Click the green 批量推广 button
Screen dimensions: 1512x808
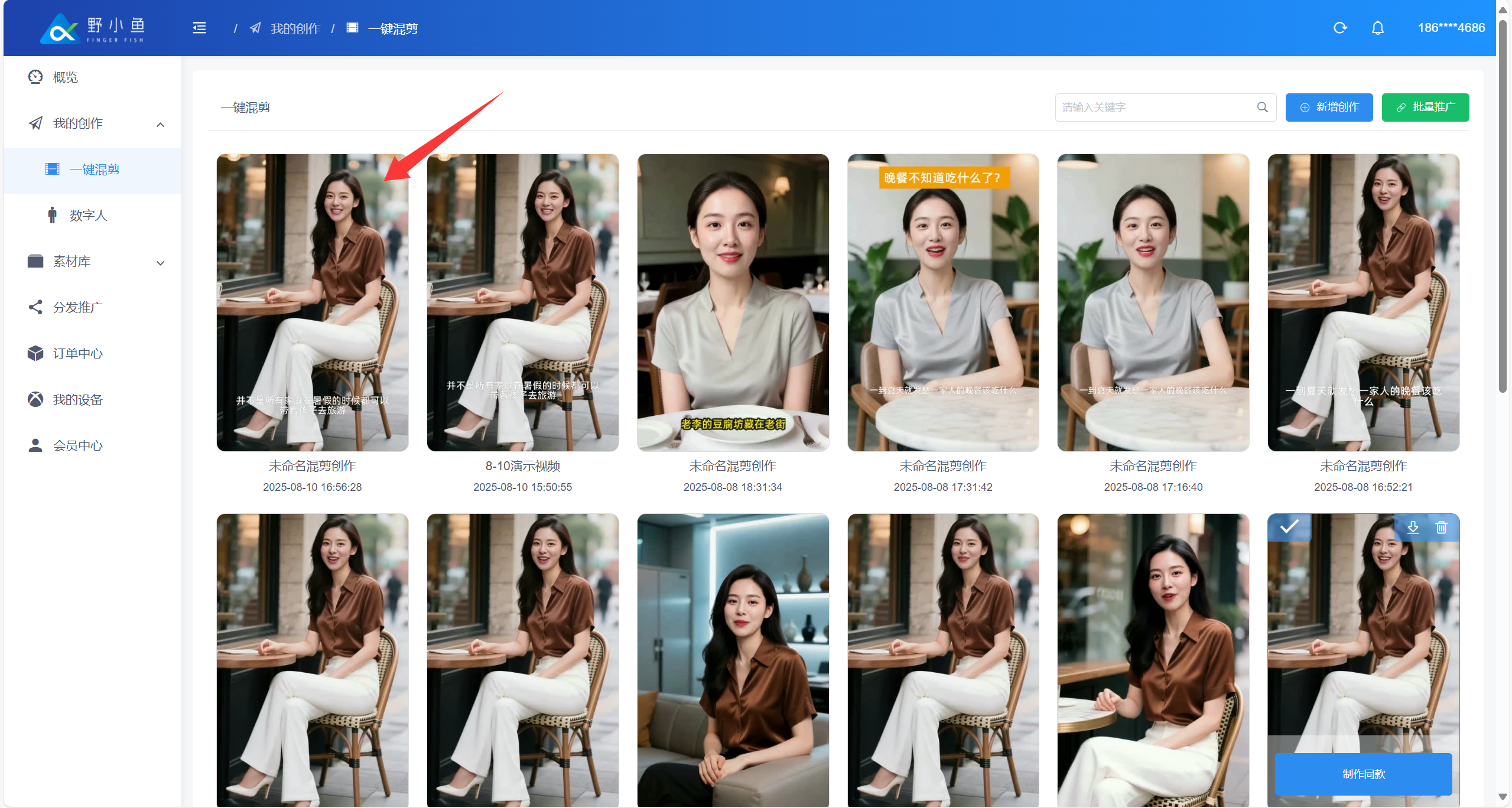click(1425, 107)
